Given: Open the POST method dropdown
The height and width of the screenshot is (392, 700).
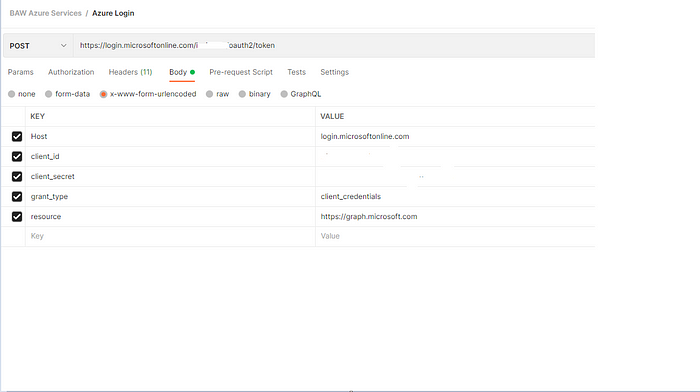Looking at the screenshot, I should [38, 46].
